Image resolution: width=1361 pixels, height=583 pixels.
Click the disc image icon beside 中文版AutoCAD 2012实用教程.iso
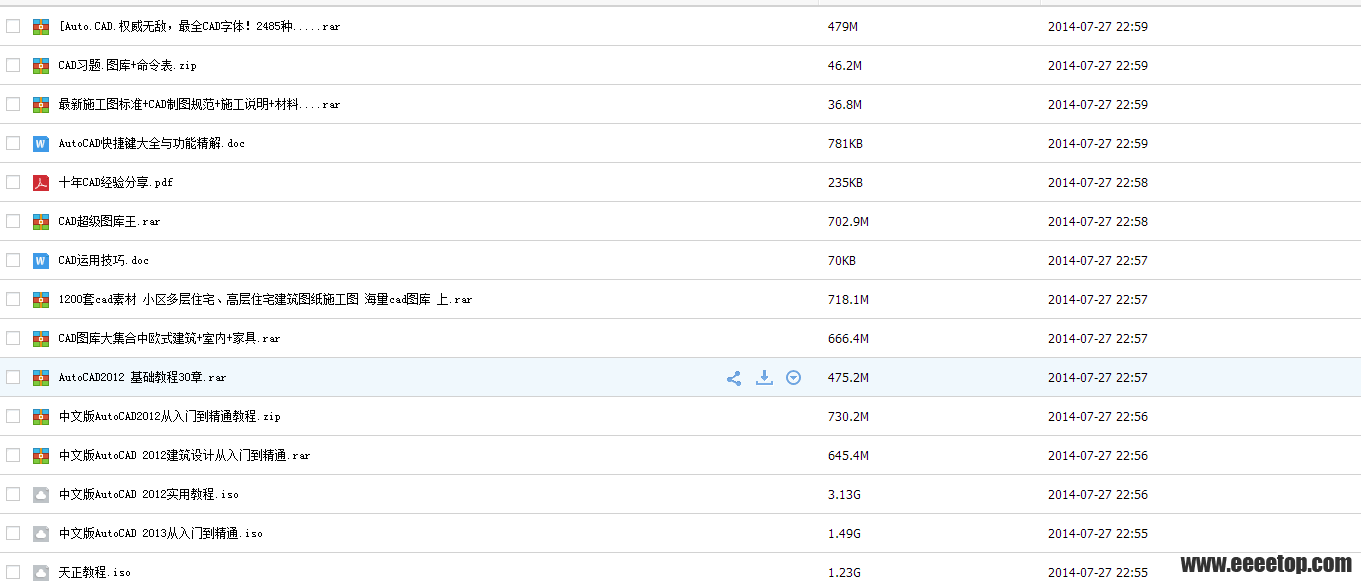pos(41,495)
